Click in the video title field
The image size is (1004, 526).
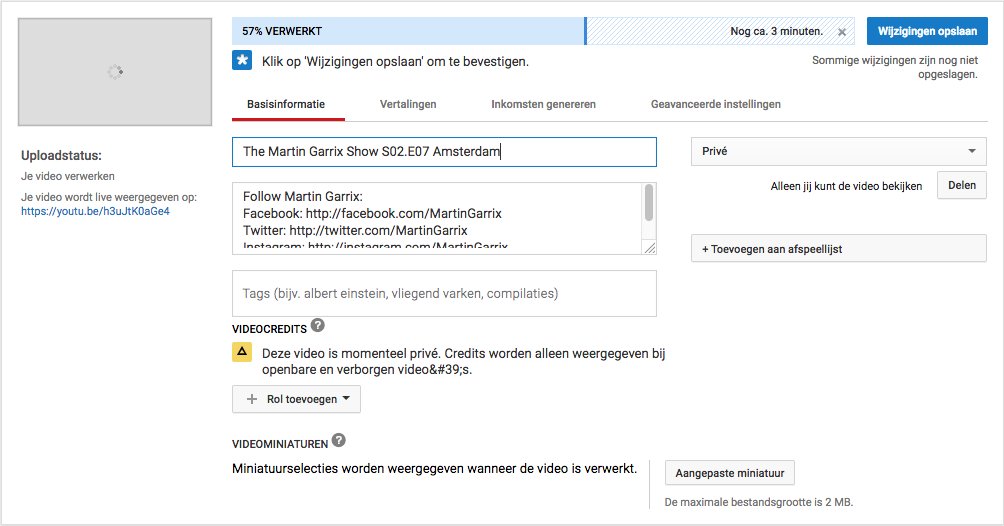[x=444, y=152]
